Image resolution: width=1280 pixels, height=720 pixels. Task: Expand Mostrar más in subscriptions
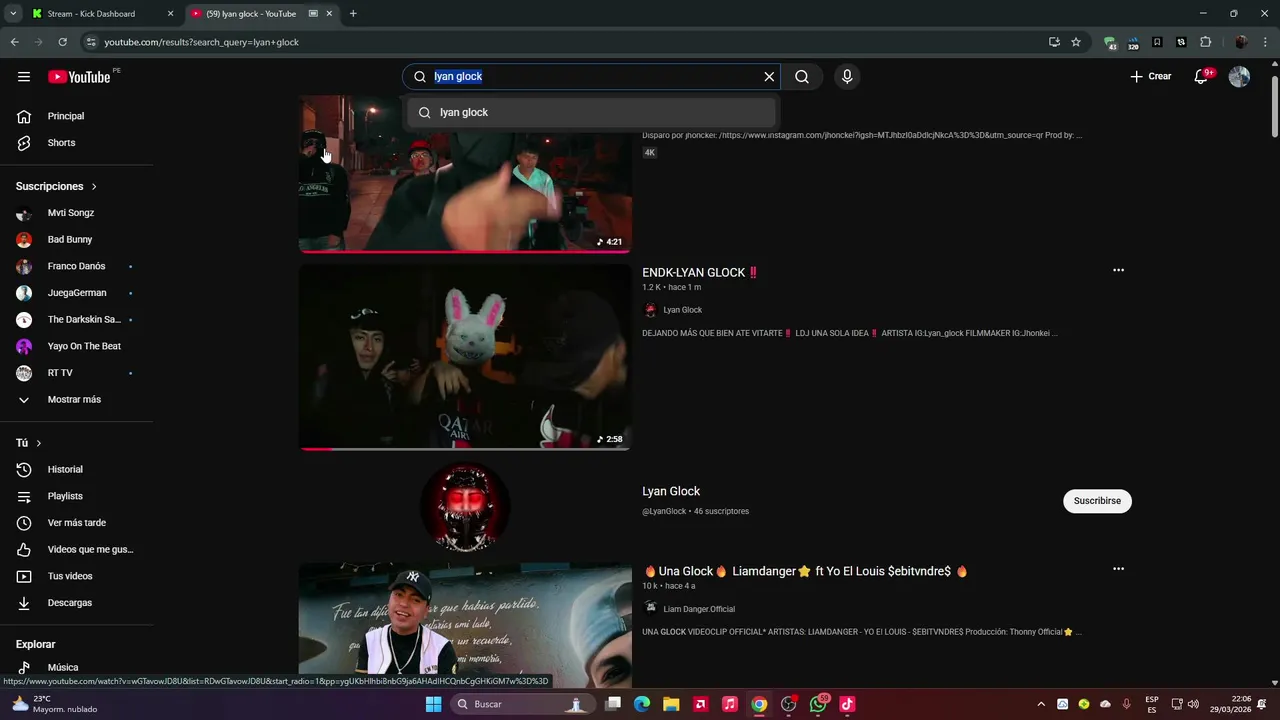pos(77,400)
